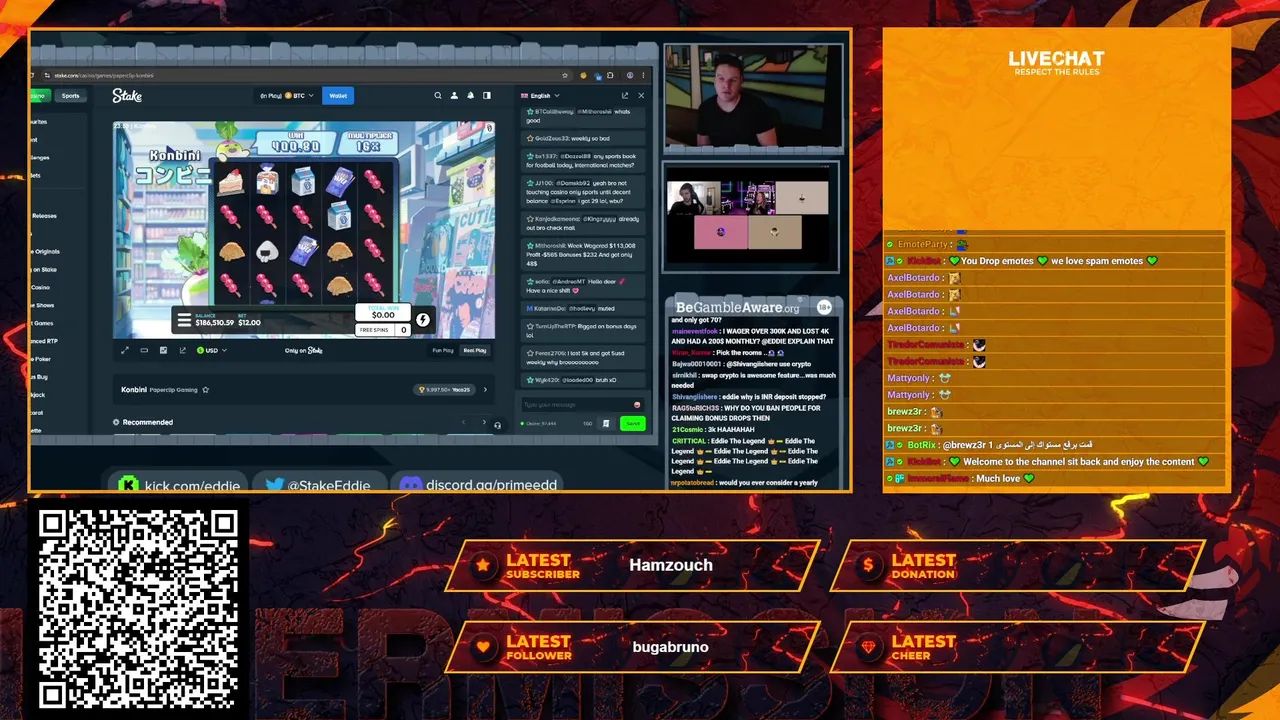The height and width of the screenshot is (720, 1280).
Task: Open the live support headset icon
Action: click(497, 425)
